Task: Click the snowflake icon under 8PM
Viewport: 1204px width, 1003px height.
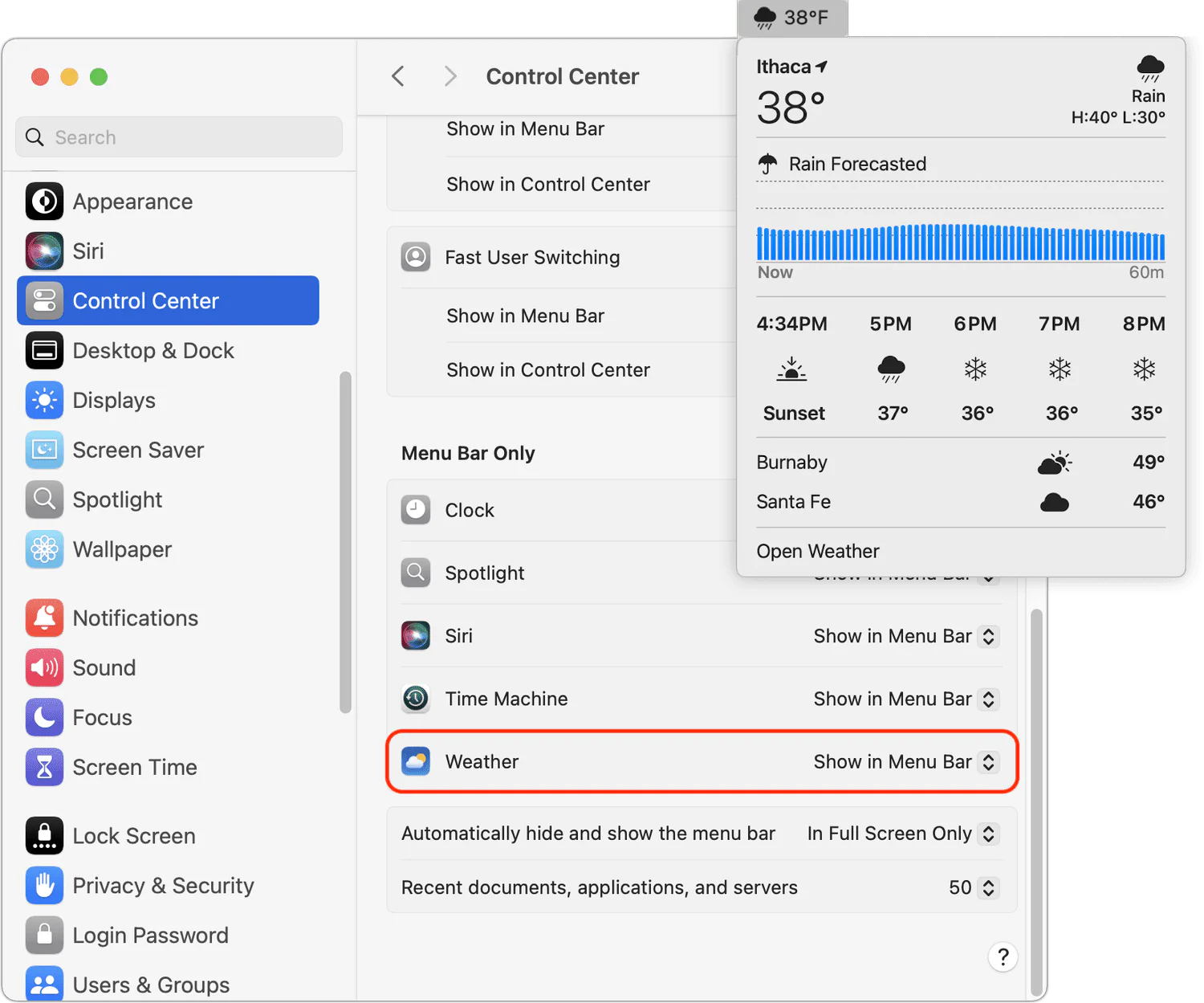Action: coord(1144,369)
